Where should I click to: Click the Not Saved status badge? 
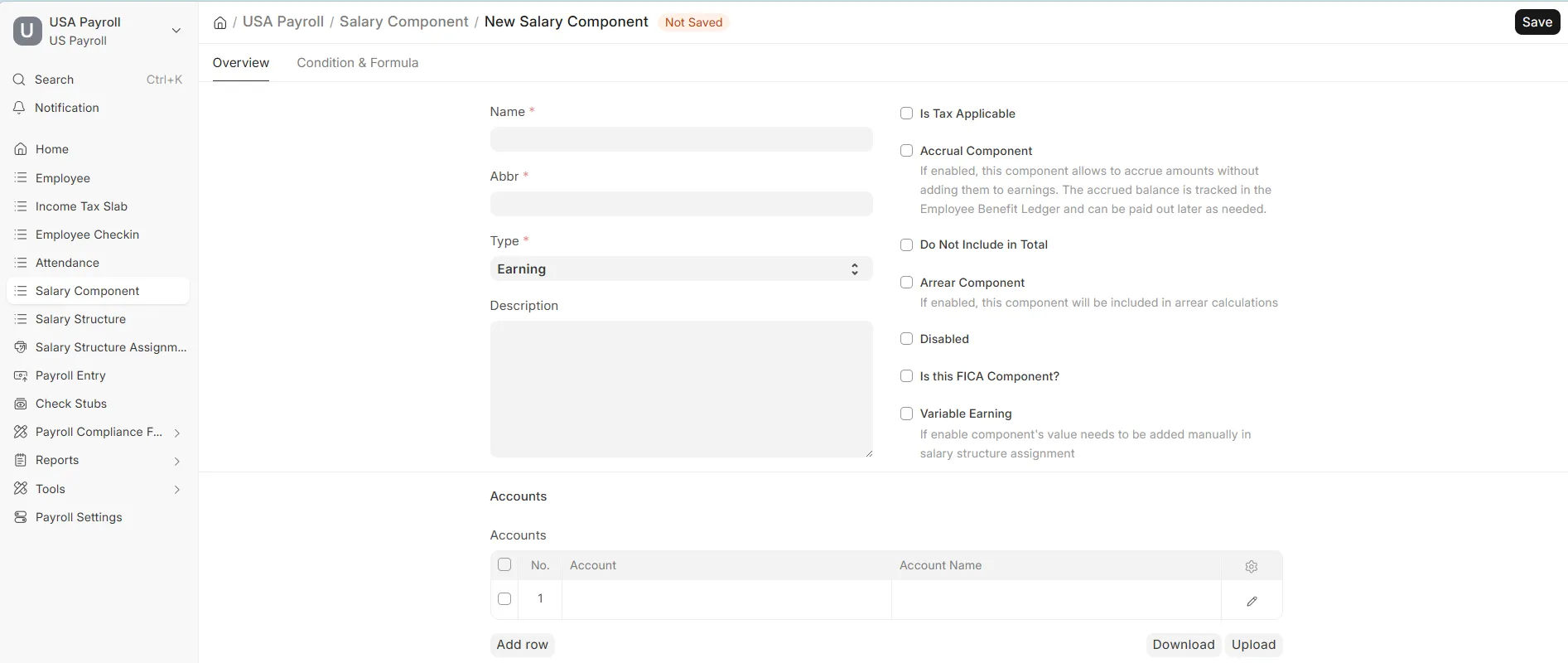[693, 22]
